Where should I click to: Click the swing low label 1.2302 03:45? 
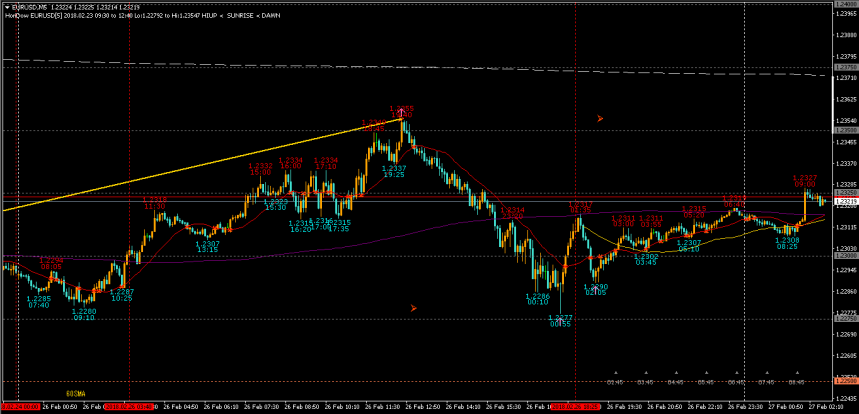646,259
